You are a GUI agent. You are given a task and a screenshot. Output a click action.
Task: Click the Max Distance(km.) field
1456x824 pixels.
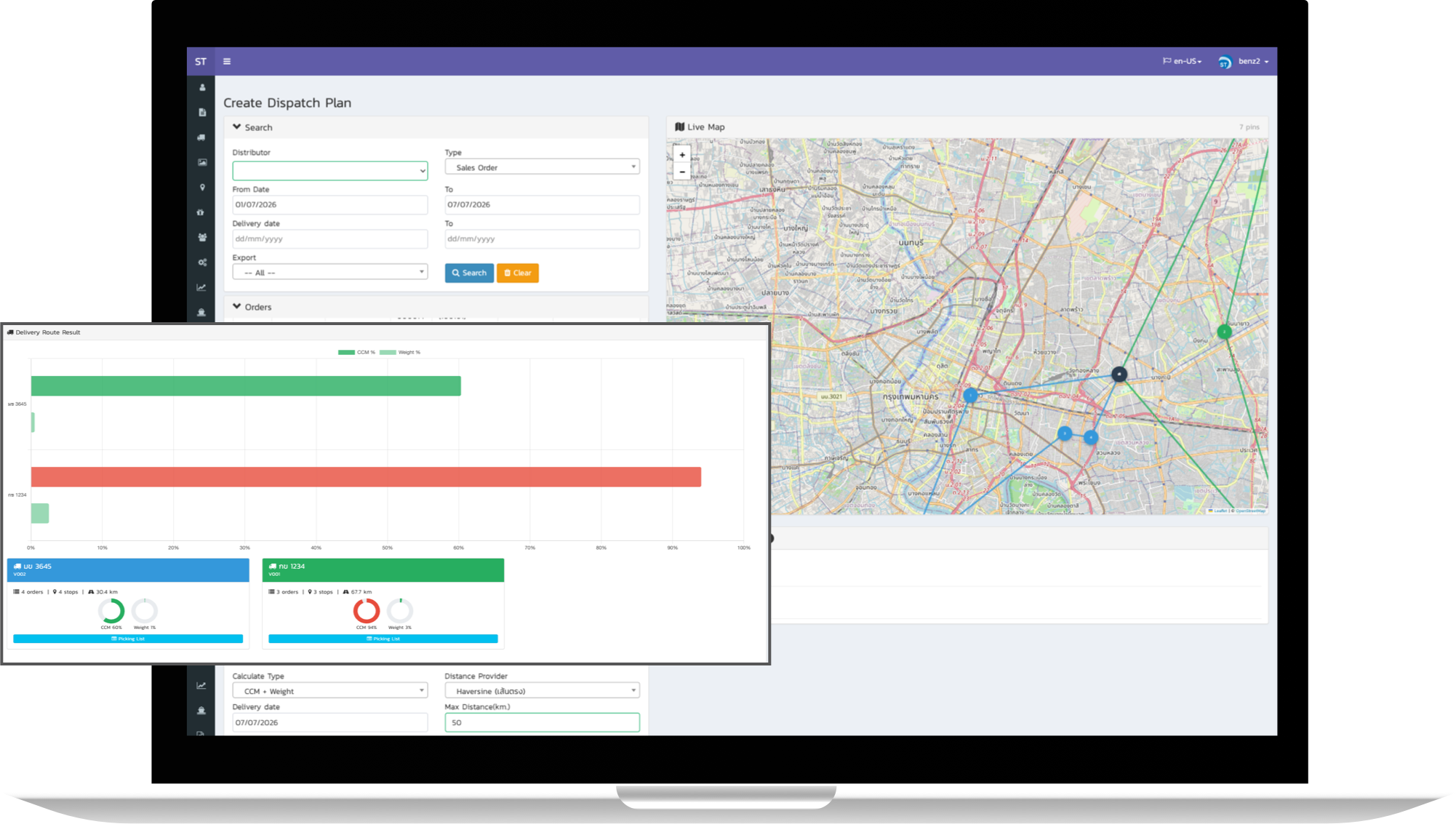(543, 722)
